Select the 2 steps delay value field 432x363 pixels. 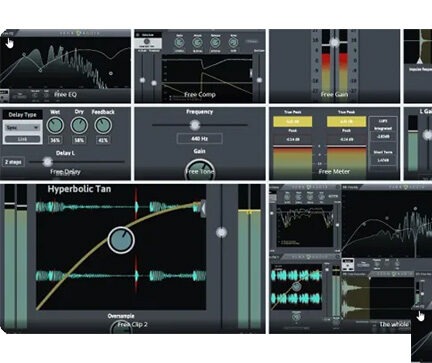13,162
